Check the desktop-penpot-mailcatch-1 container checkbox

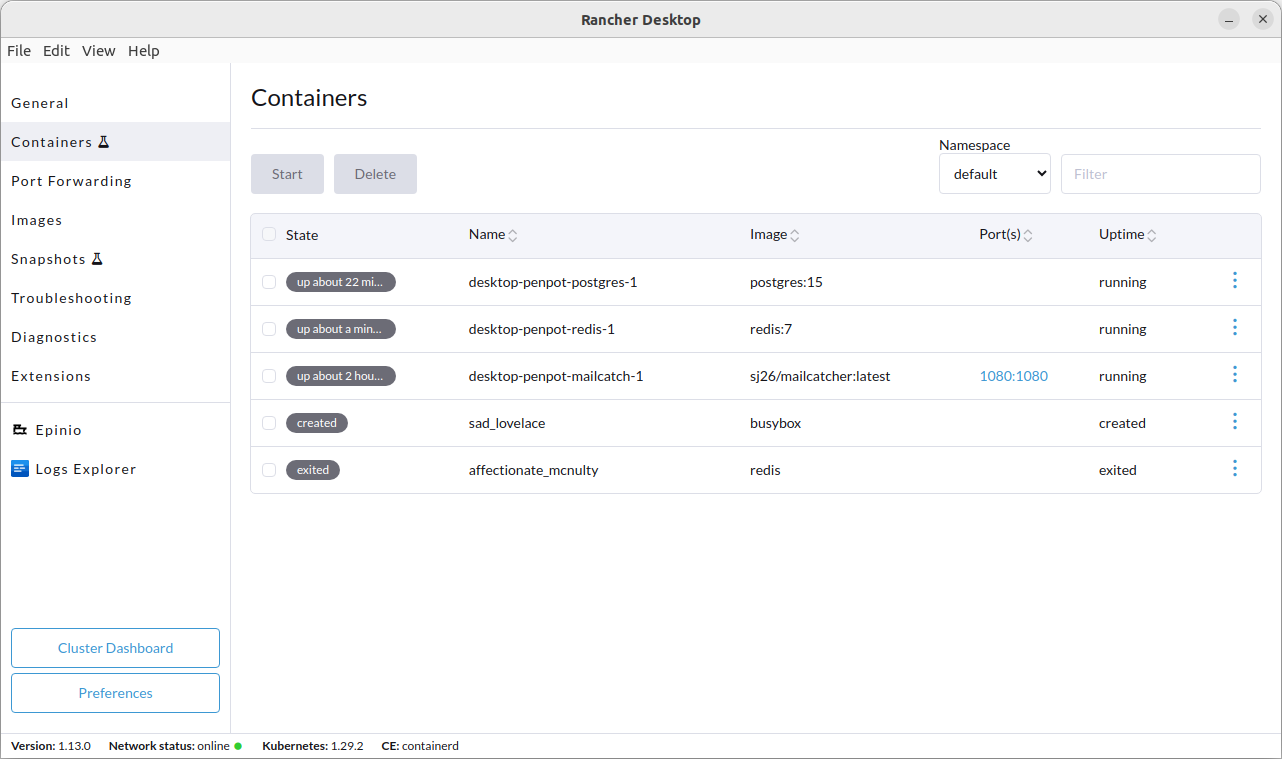tap(269, 376)
